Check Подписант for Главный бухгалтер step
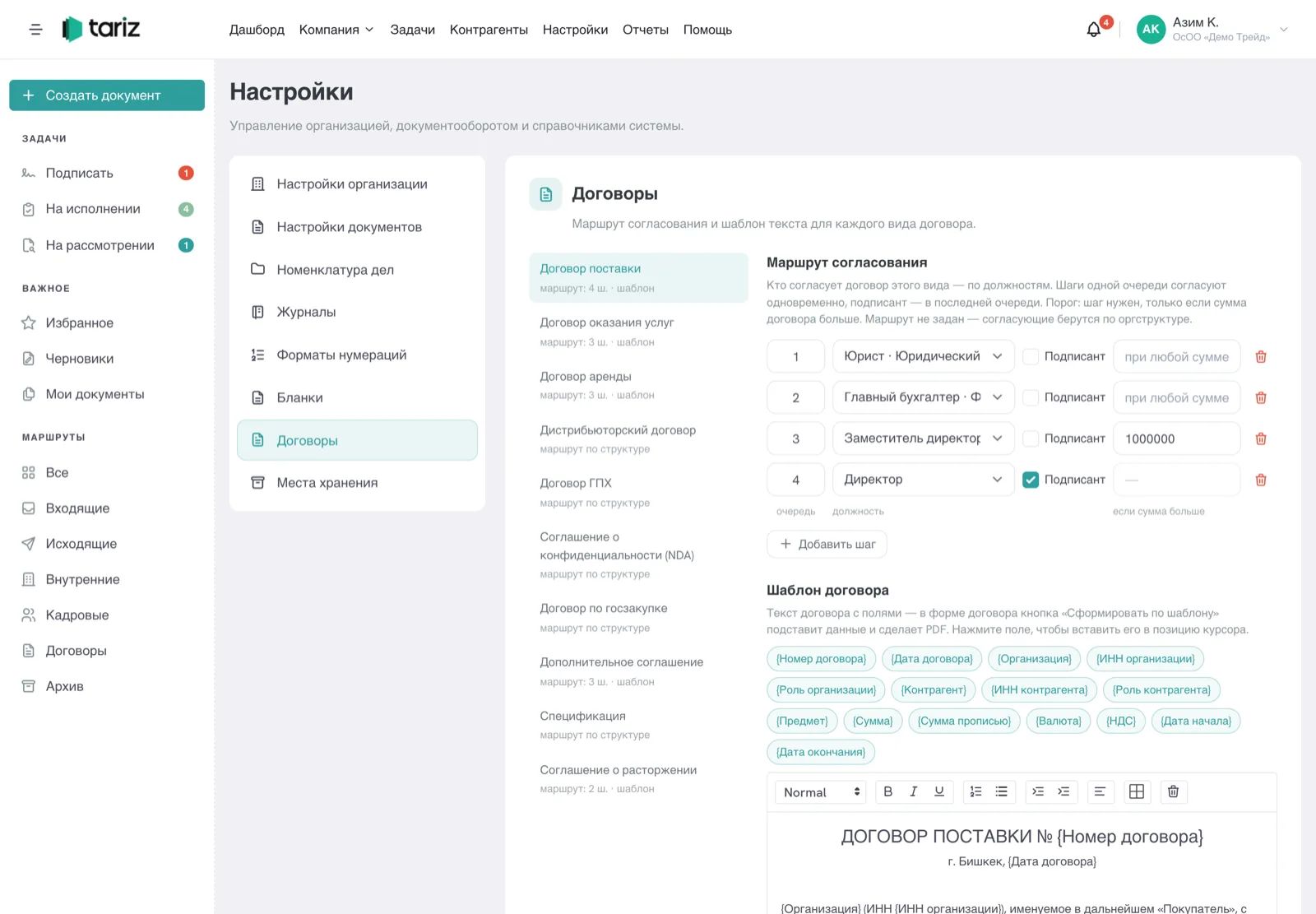The width and height of the screenshot is (1316, 914). [1030, 397]
